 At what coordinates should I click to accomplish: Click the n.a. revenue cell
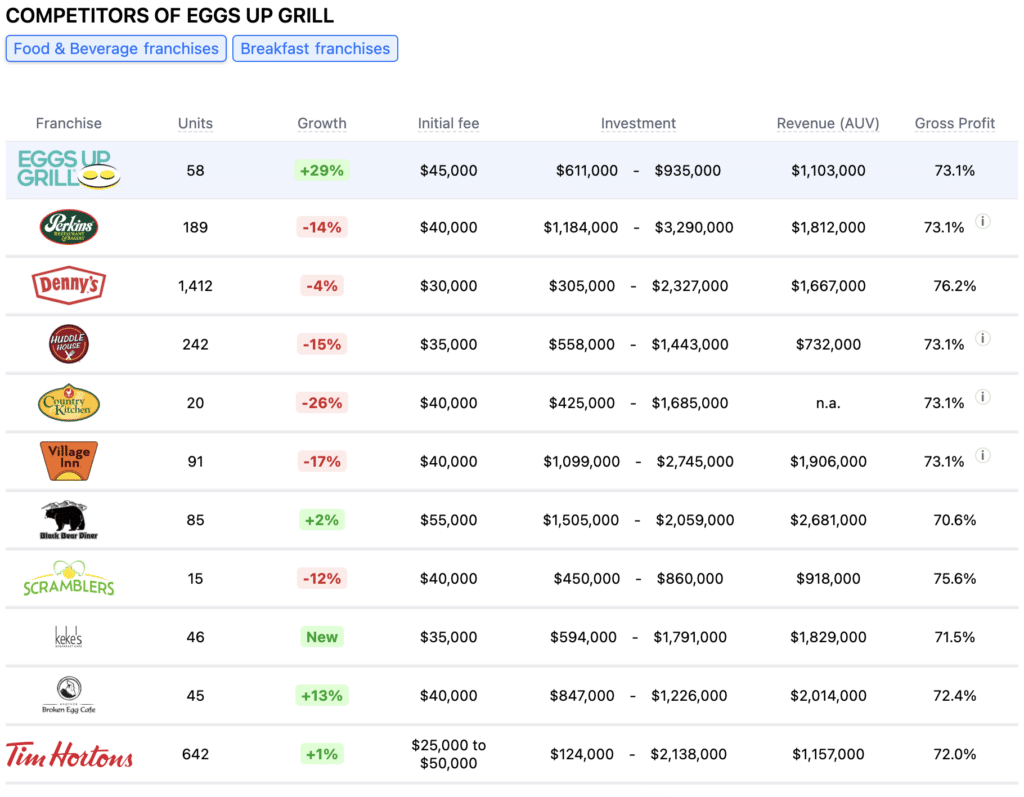click(x=828, y=403)
